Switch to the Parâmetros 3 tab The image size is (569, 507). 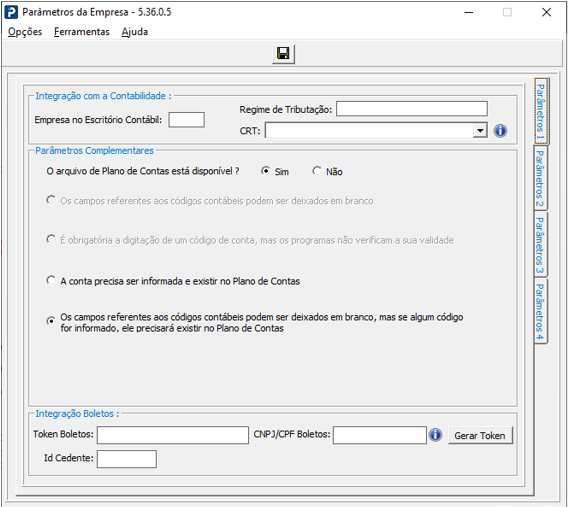(540, 245)
